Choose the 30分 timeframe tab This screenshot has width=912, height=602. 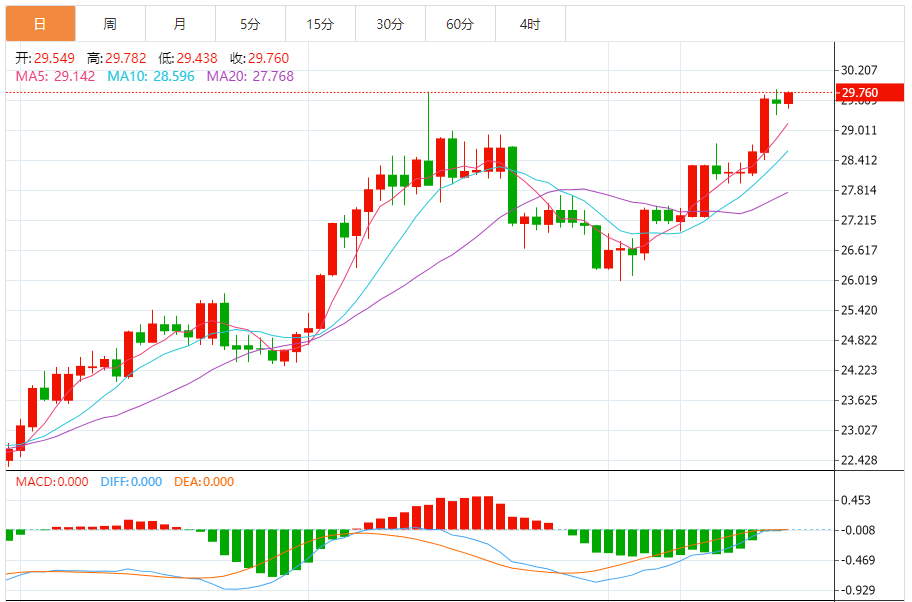tap(390, 24)
